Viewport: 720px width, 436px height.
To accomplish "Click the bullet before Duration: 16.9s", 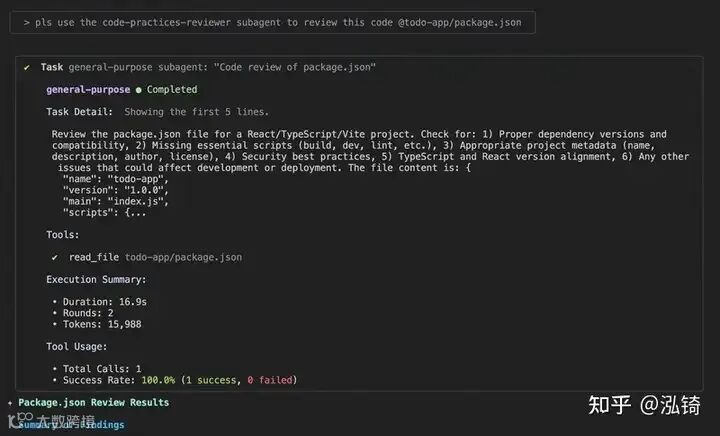I will pos(54,301).
